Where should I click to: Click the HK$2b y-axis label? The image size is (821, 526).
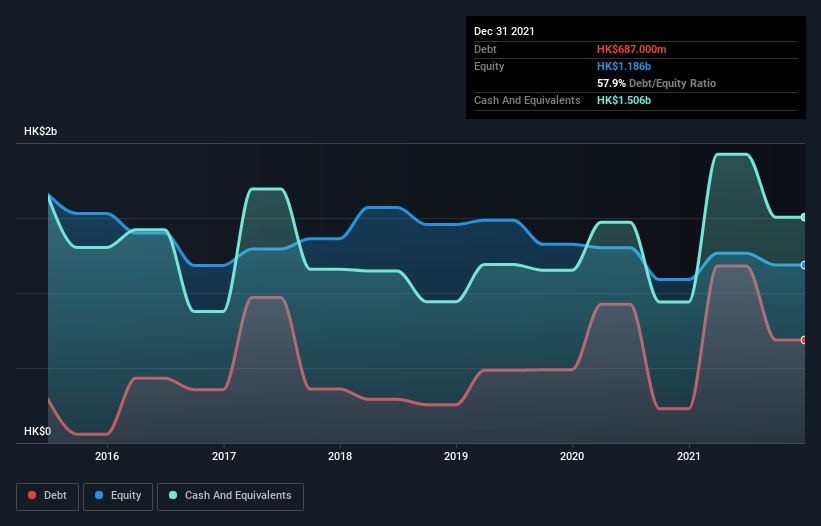pos(40,131)
